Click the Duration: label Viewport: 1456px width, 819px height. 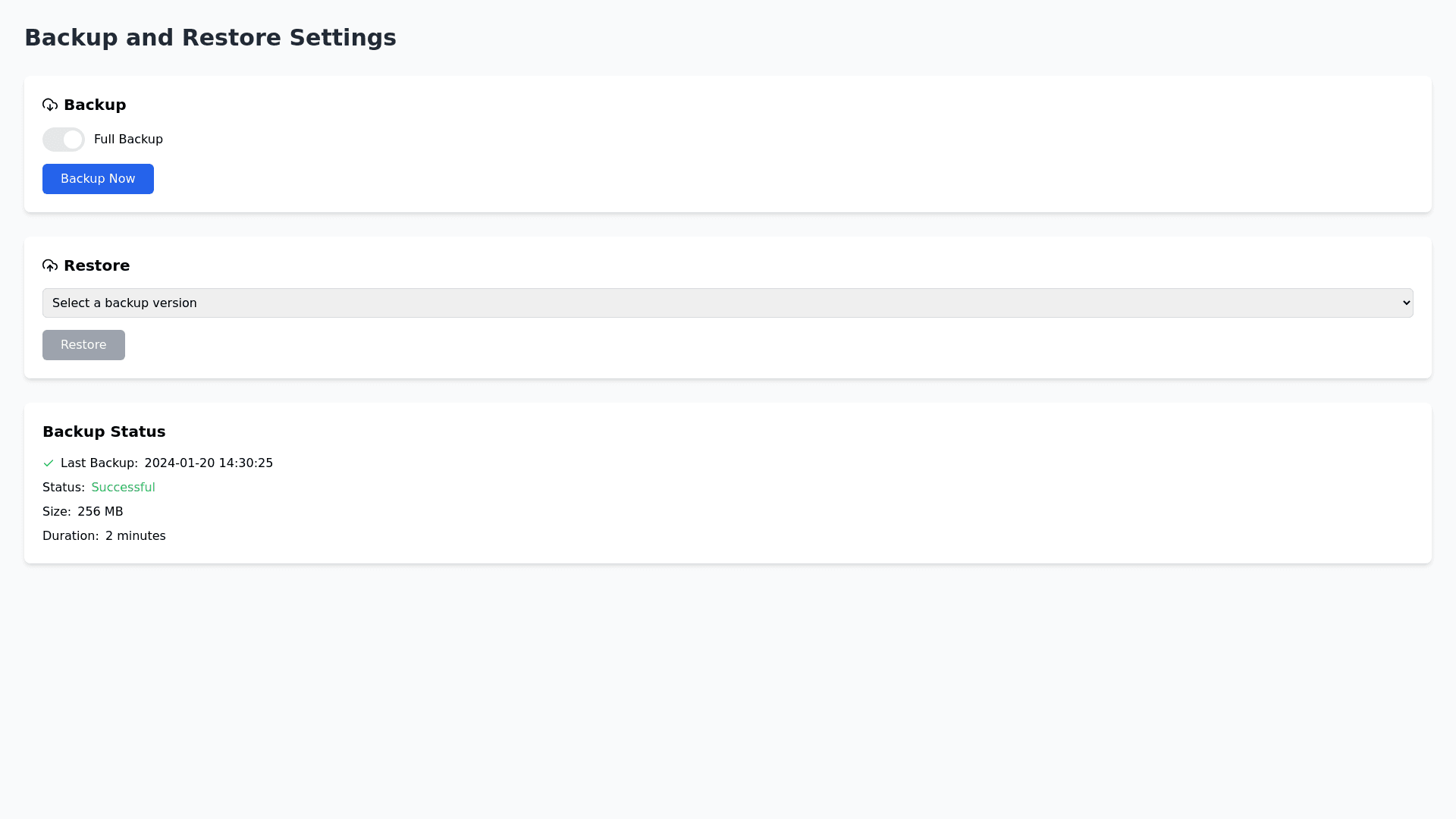(x=71, y=536)
